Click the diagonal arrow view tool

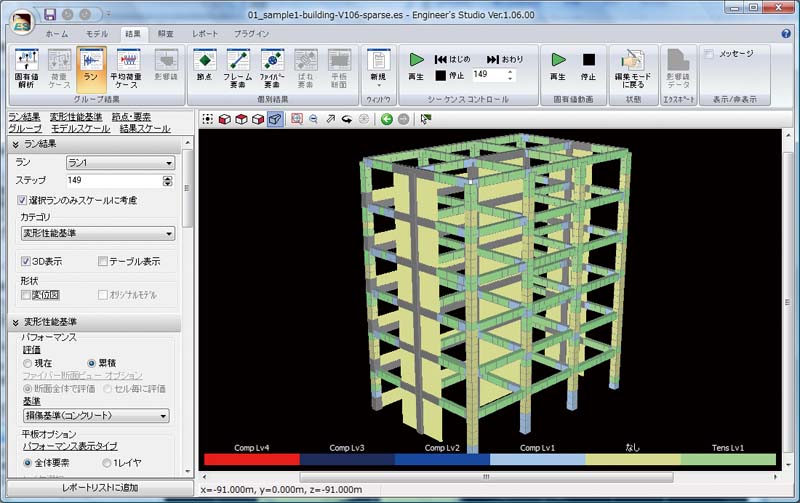tap(331, 119)
